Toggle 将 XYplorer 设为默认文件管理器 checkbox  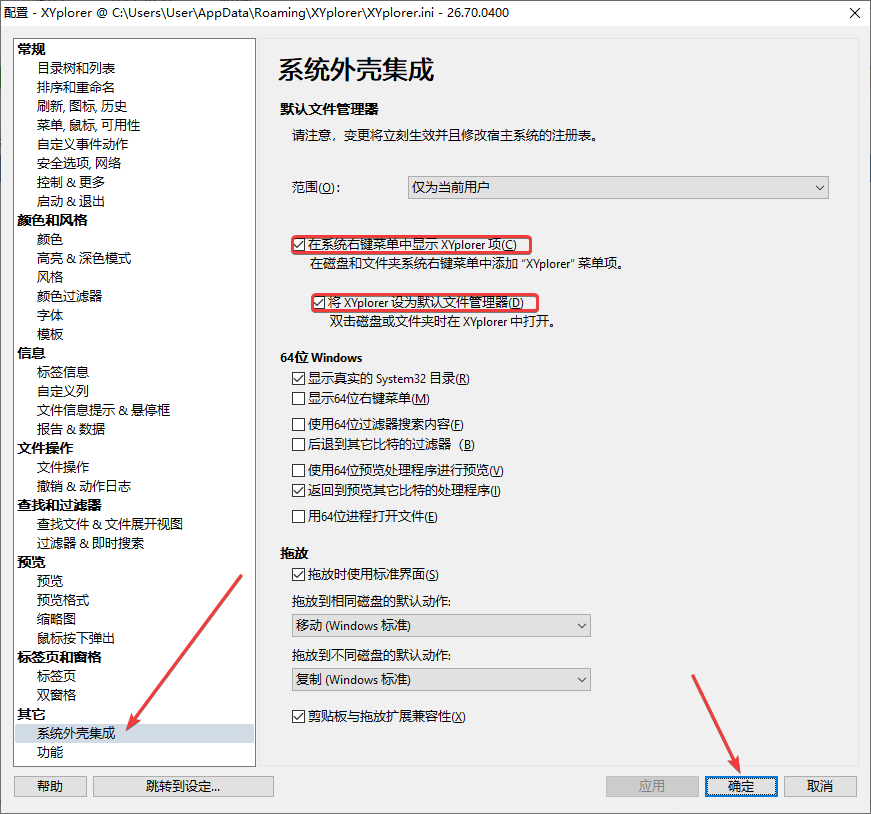point(319,303)
